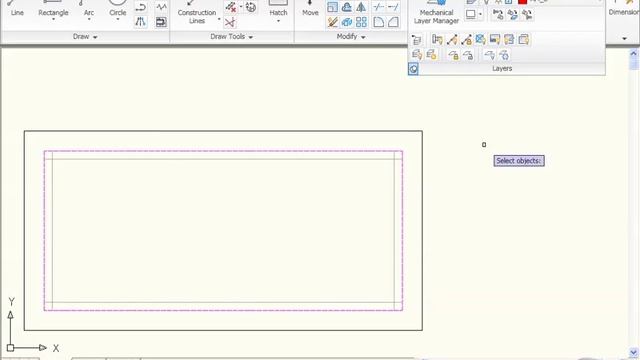This screenshot has height=360, width=640.
Task: Expand the panel arrow below Dimension
Action: (624, 38)
